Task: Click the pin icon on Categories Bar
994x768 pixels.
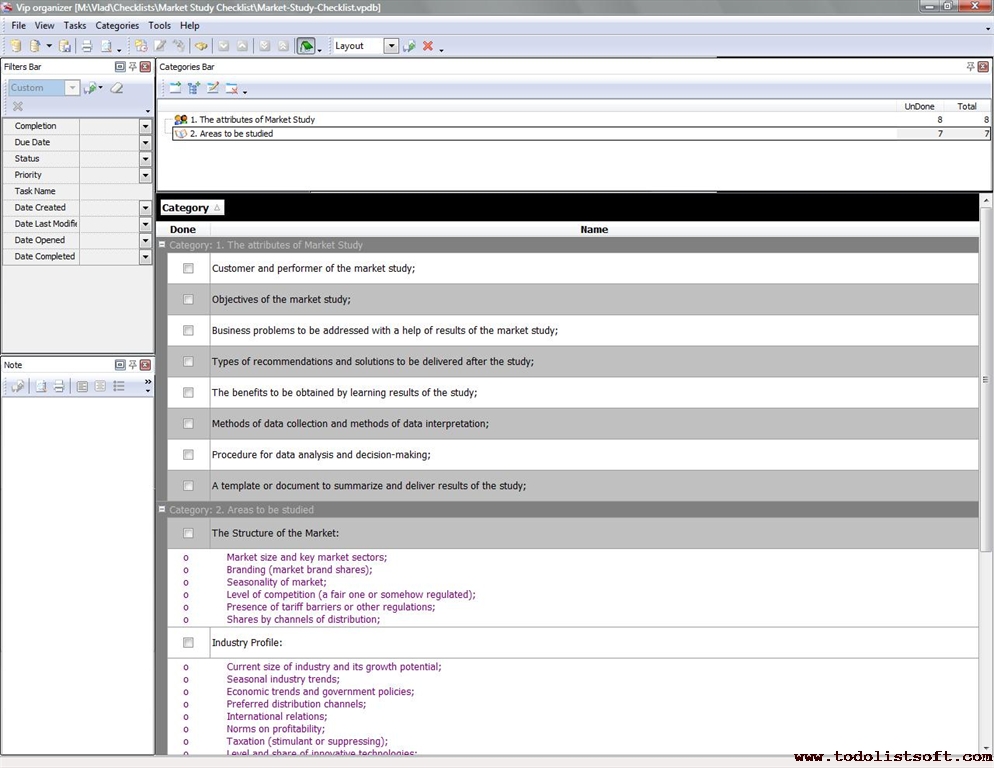Action: pyautogui.click(x=970, y=67)
